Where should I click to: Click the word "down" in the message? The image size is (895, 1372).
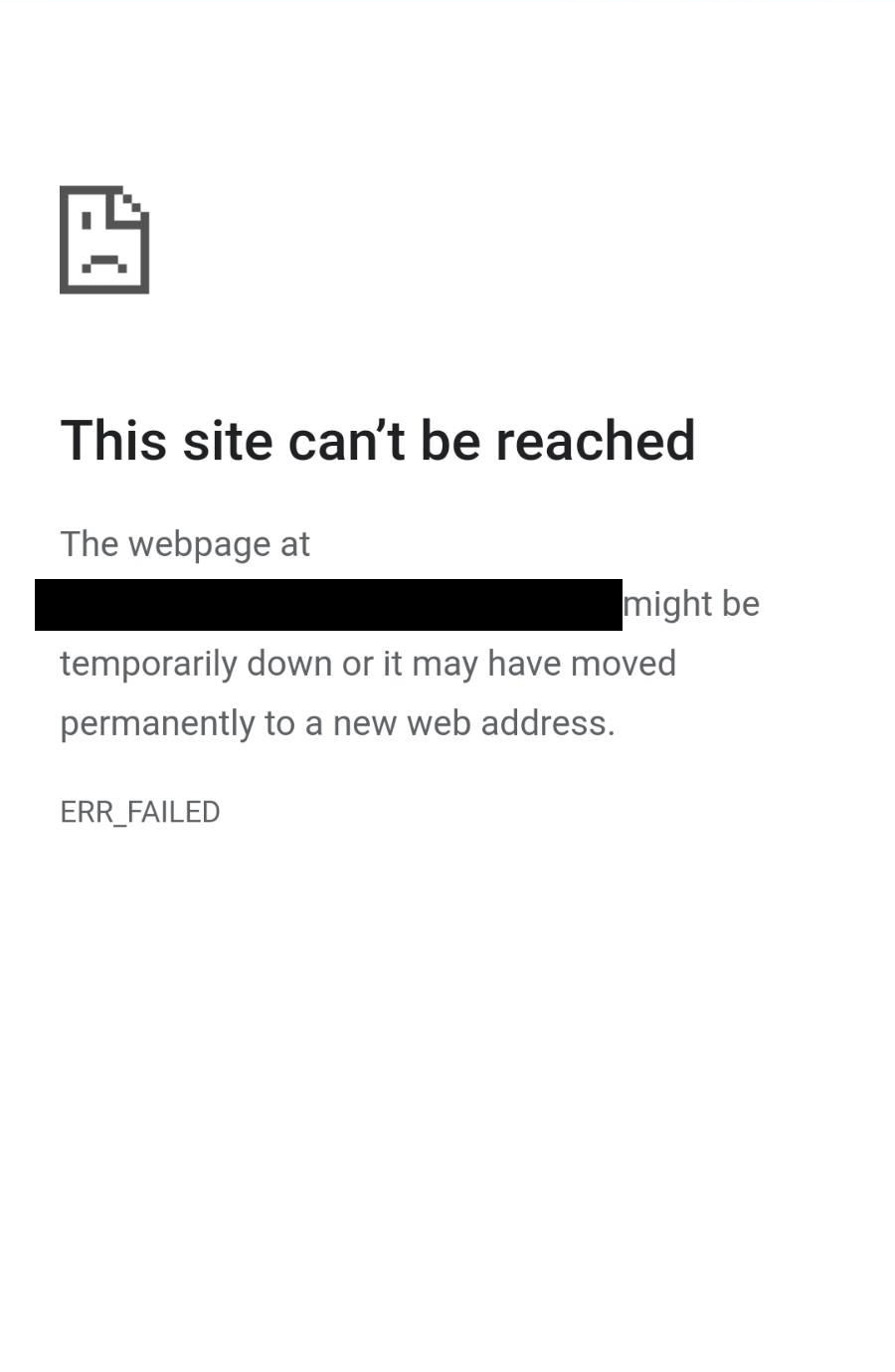[x=289, y=664]
